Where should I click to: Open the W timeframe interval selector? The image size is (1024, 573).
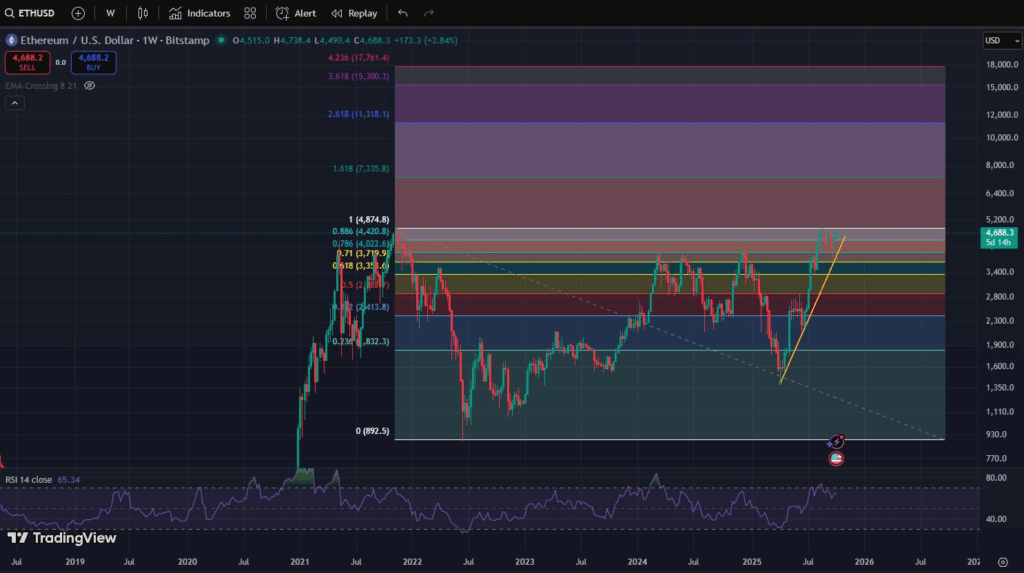pyautogui.click(x=110, y=13)
